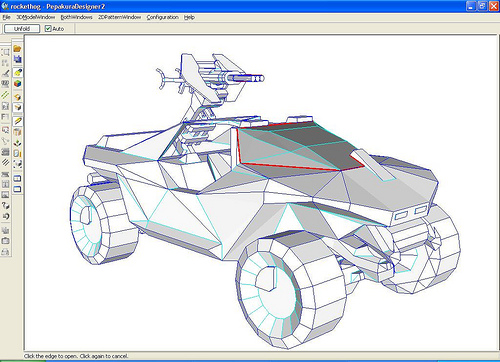Click the multicolored cube texture icon
This screenshot has height=362, width=500.
click(x=18, y=83)
